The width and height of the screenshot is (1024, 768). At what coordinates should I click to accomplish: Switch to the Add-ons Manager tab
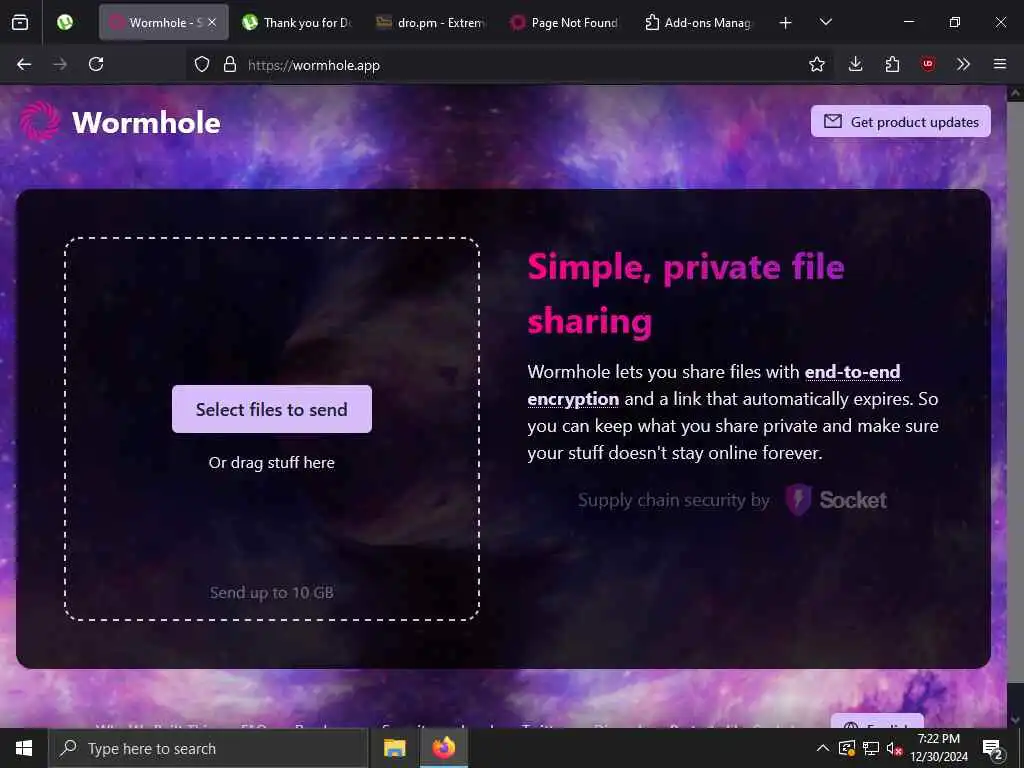699,23
